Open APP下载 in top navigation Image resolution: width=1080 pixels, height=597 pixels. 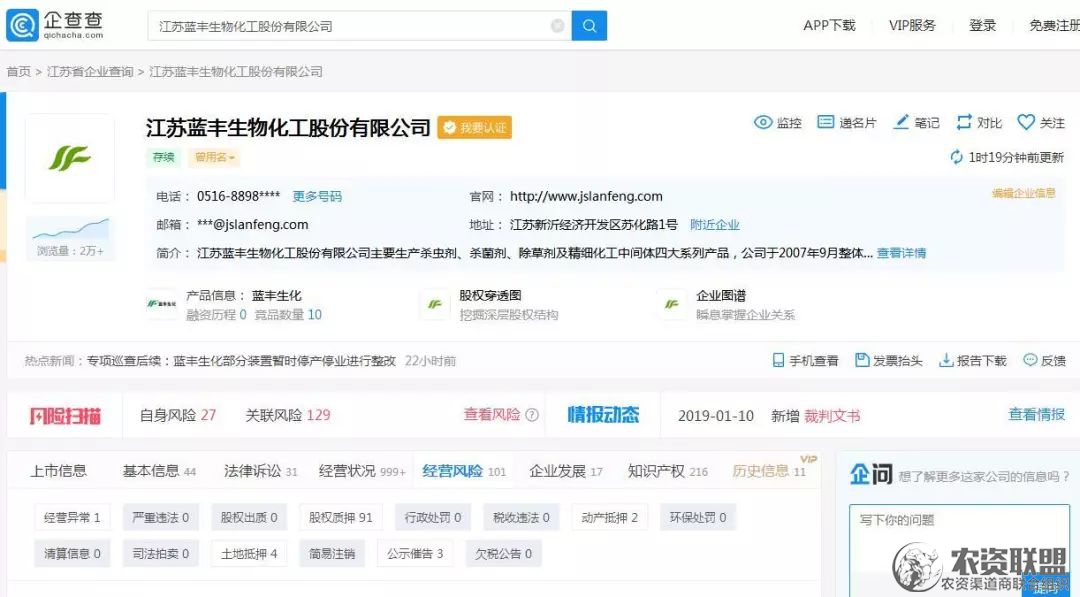point(829,25)
